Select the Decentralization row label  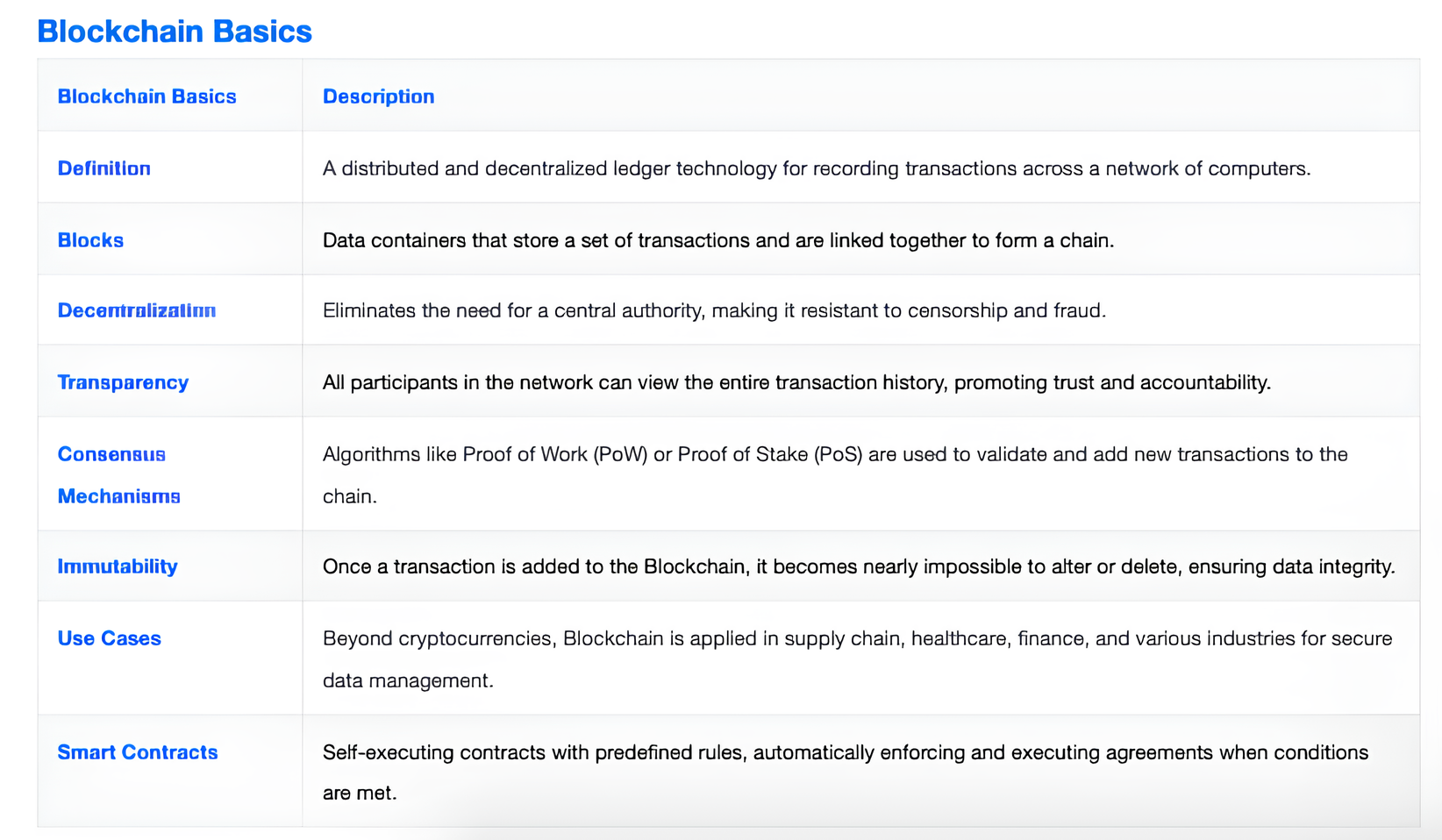point(136,310)
